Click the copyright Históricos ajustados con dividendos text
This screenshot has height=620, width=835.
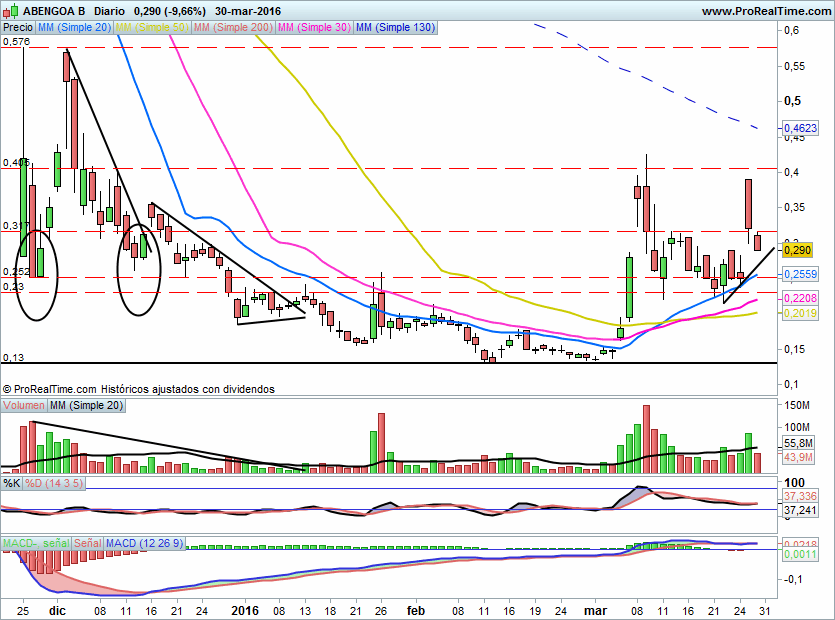click(x=138, y=389)
